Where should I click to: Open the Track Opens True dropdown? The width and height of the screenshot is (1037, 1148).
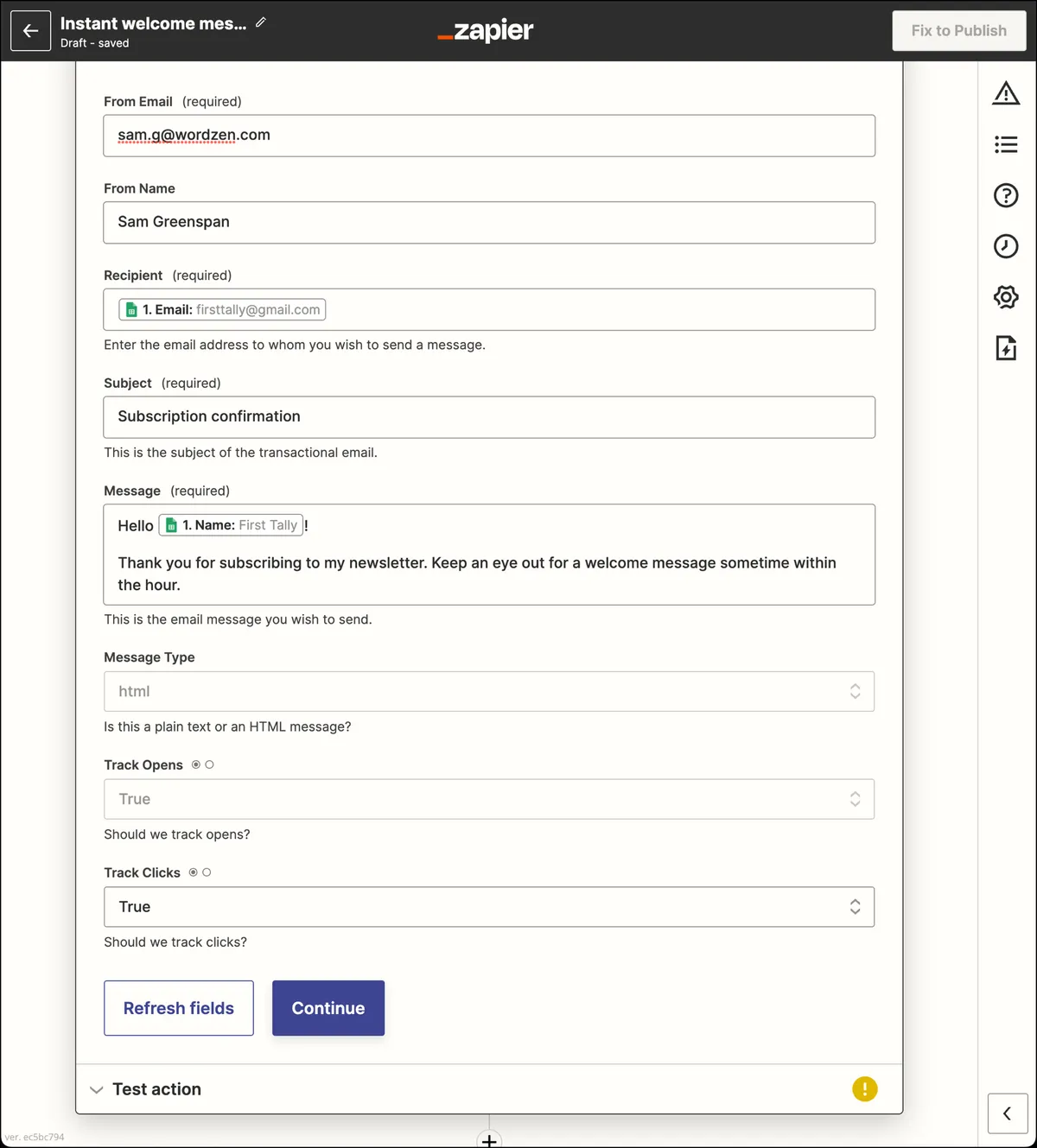click(x=489, y=799)
